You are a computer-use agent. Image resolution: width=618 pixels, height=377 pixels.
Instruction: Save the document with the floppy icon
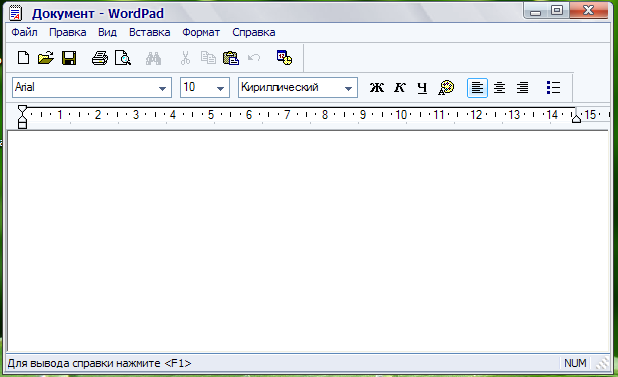pyautogui.click(x=69, y=58)
